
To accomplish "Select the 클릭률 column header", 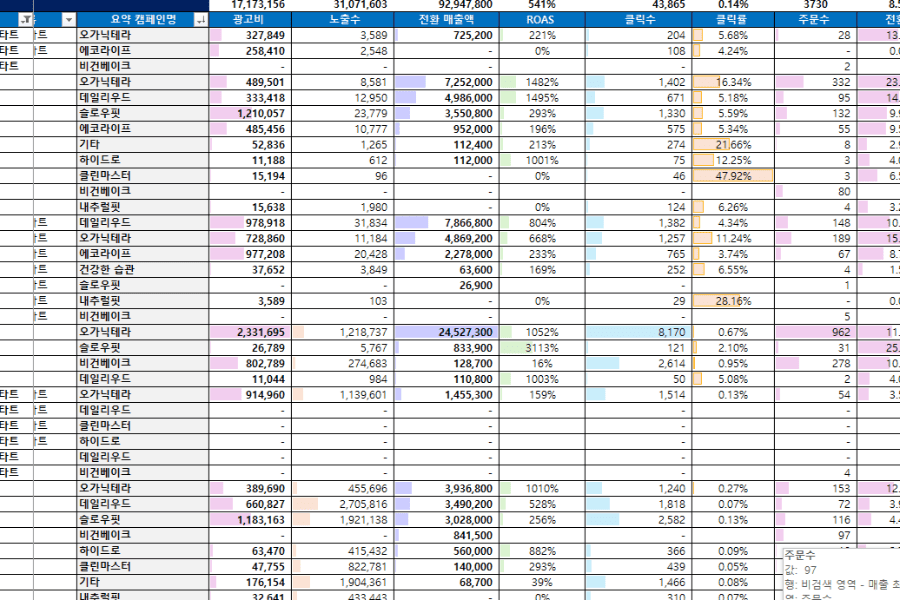I will [x=733, y=20].
